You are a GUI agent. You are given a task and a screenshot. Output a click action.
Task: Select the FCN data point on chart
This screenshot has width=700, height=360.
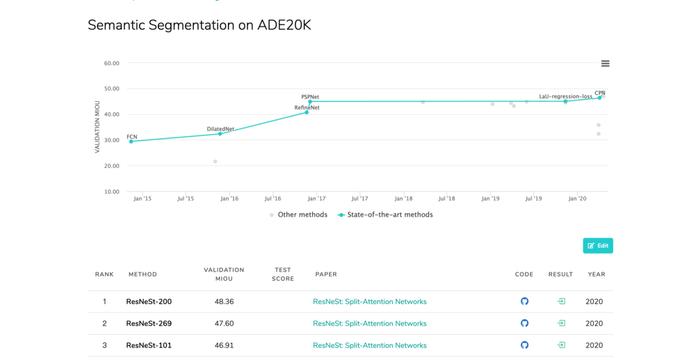tap(131, 142)
